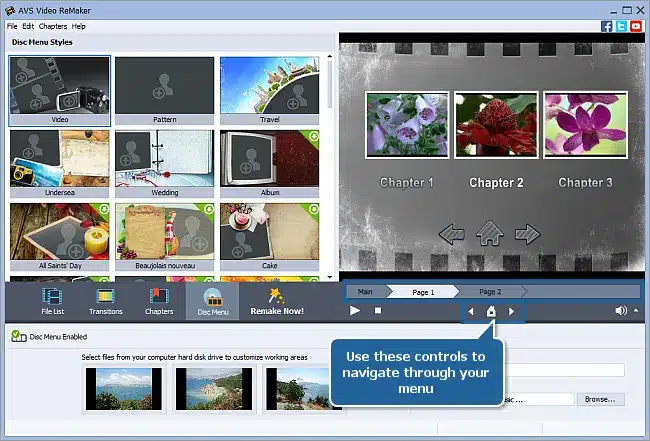650x441 pixels.
Task: Start conversion with Remake Now!
Action: point(277,301)
